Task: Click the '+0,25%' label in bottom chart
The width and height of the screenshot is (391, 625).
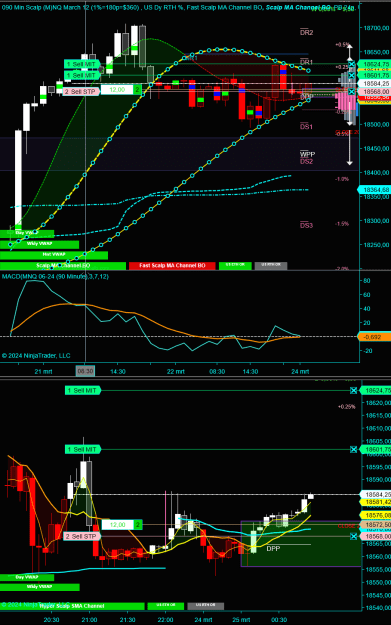Action: tap(346, 407)
